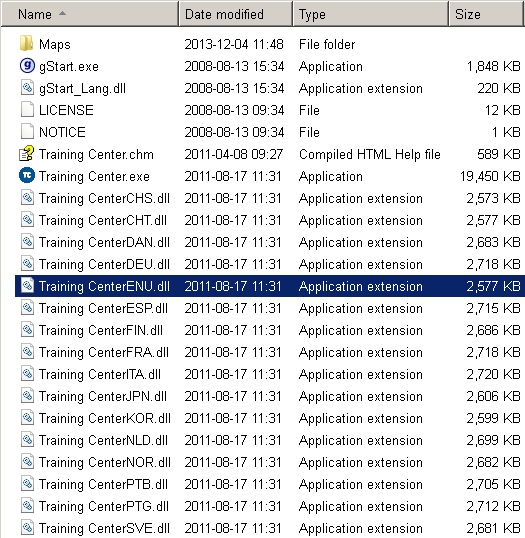Select file name 'Training CenterJPN.dll'
This screenshot has height=538, width=525.
[103, 396]
